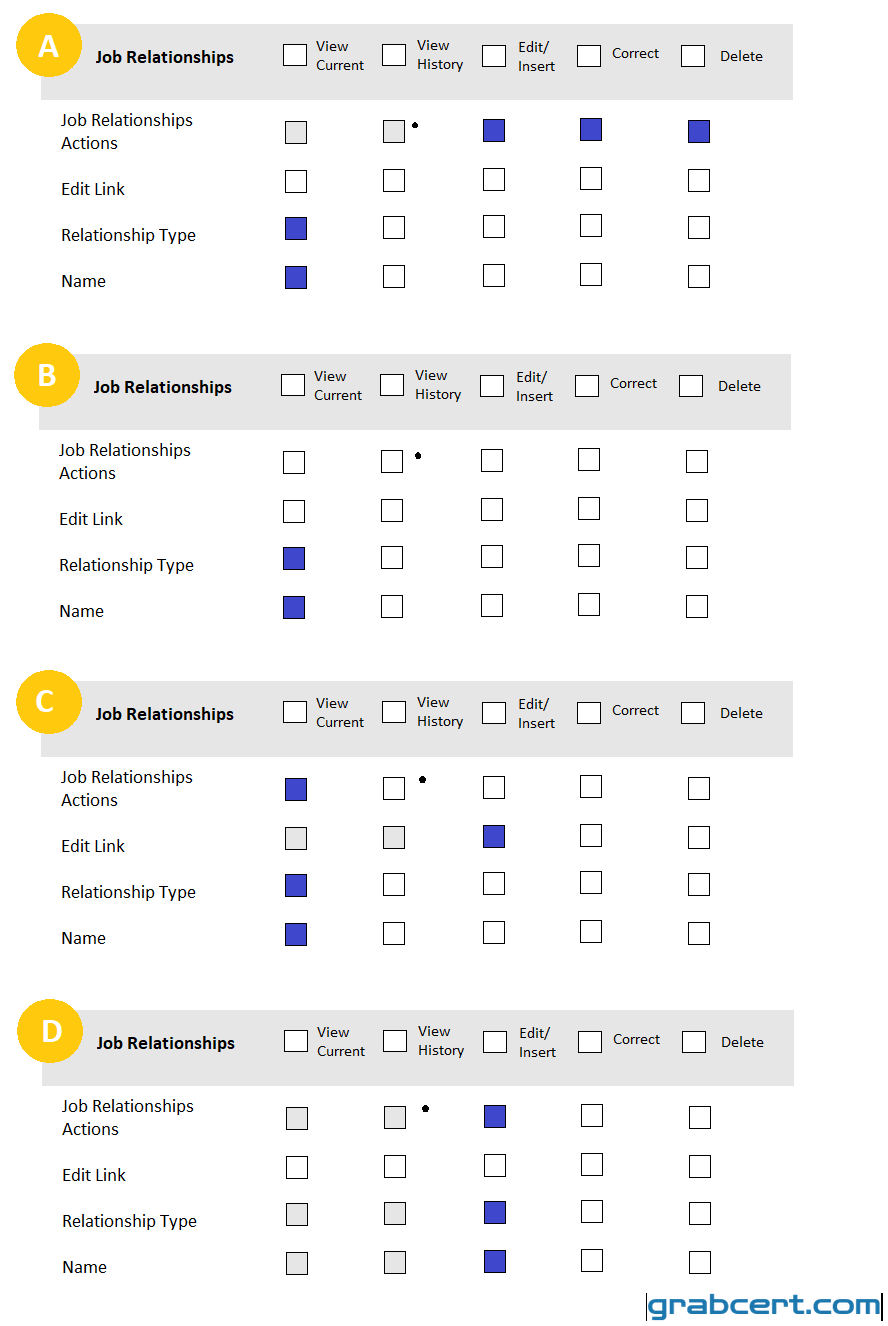The width and height of the screenshot is (888, 1326).
Task: Check option A Edit Link Delete checkbox
Action: tap(699, 181)
